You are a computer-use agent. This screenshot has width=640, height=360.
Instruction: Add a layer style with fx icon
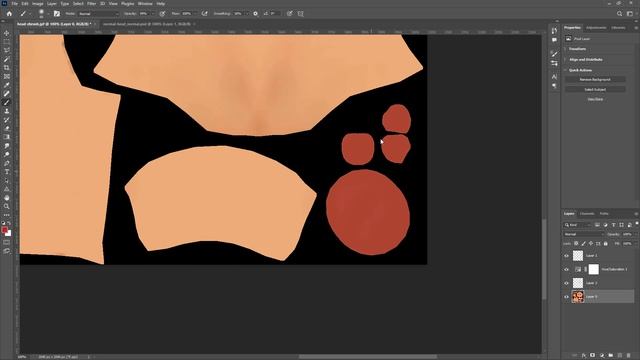(x=584, y=356)
